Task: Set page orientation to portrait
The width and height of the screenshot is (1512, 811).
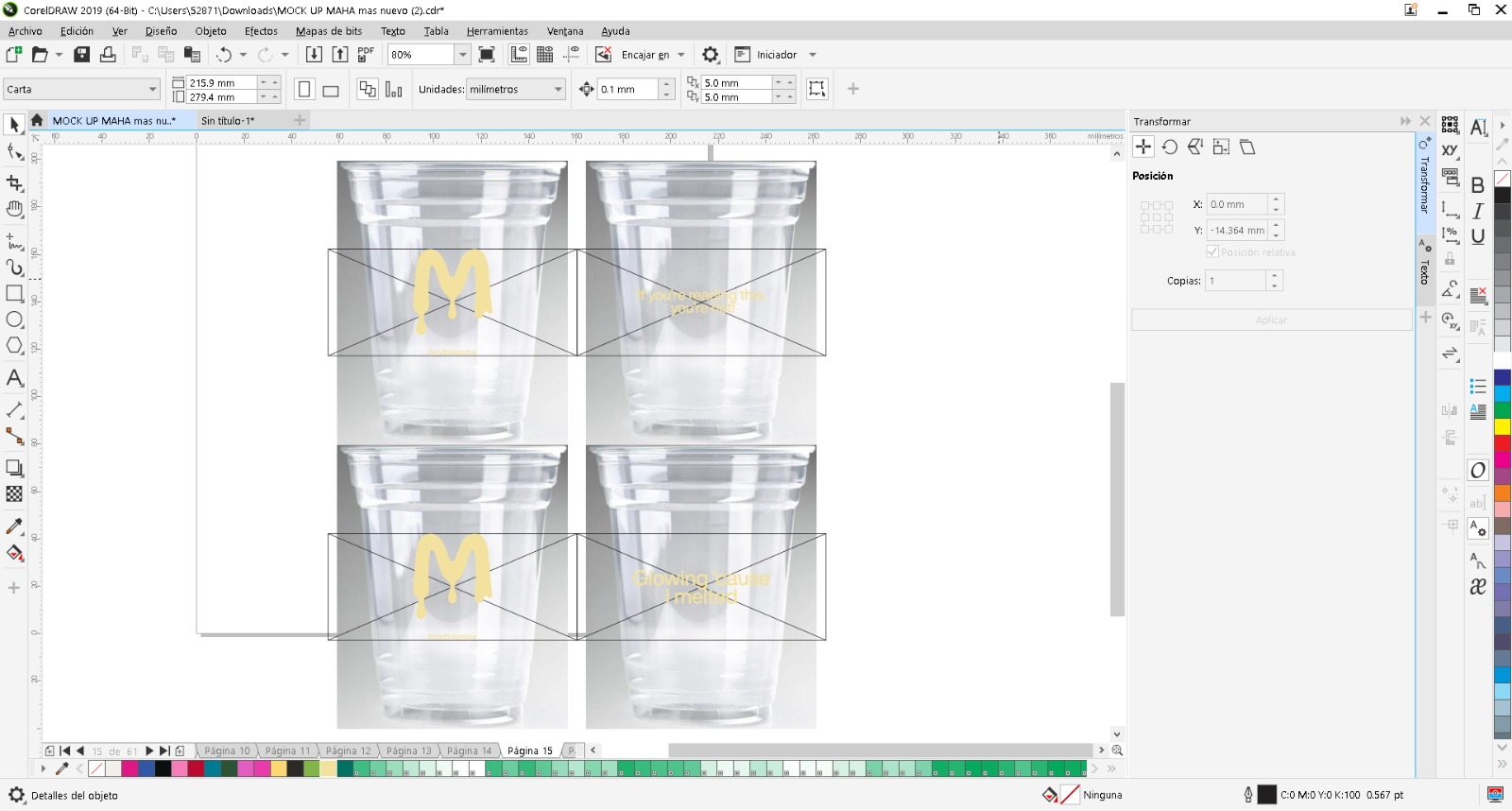Action: pyautogui.click(x=304, y=89)
